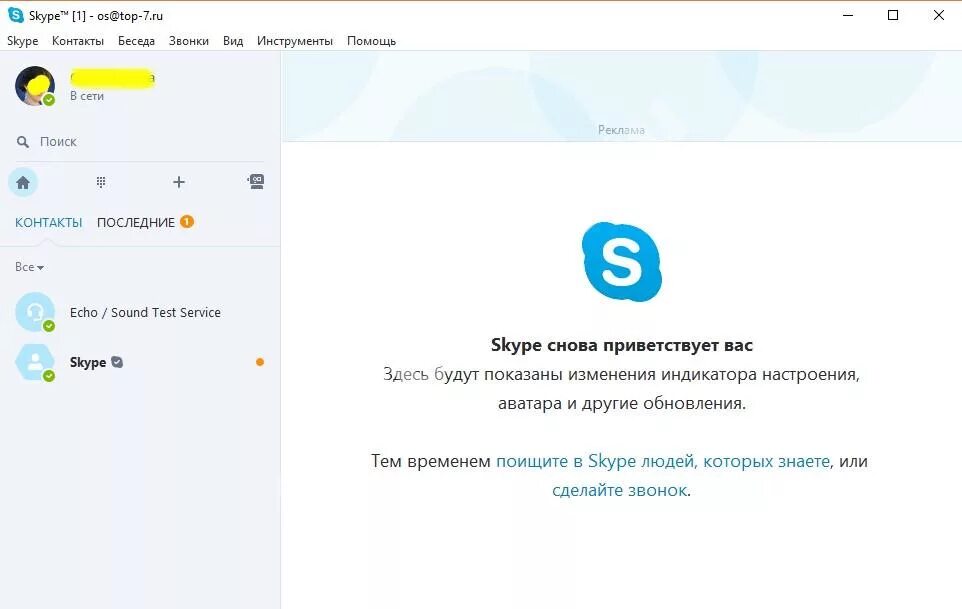Click the large Skype logo
Image resolution: width=962 pixels, height=609 pixels.
[621, 262]
